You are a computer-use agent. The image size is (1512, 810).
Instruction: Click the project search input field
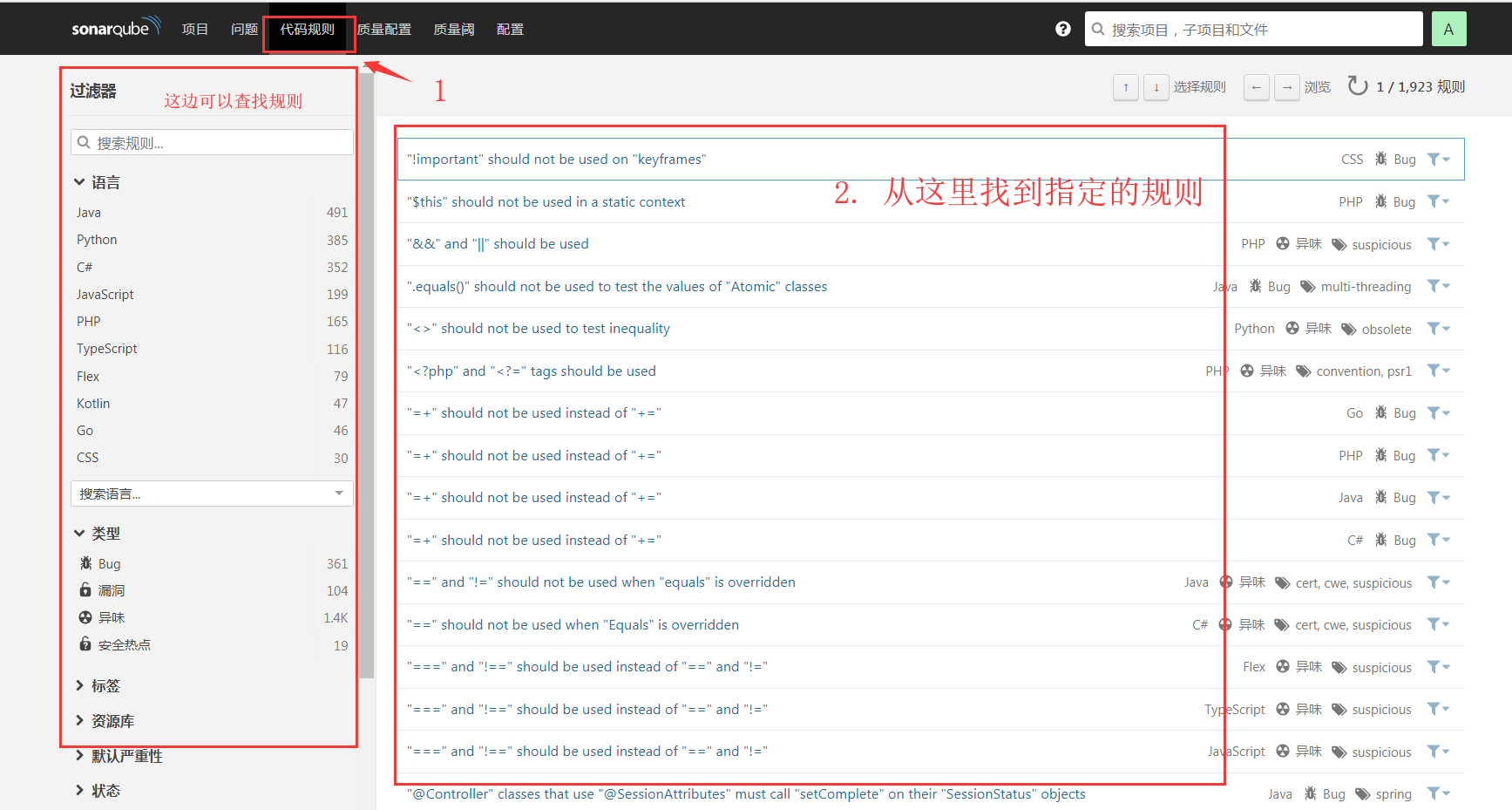point(1252,29)
